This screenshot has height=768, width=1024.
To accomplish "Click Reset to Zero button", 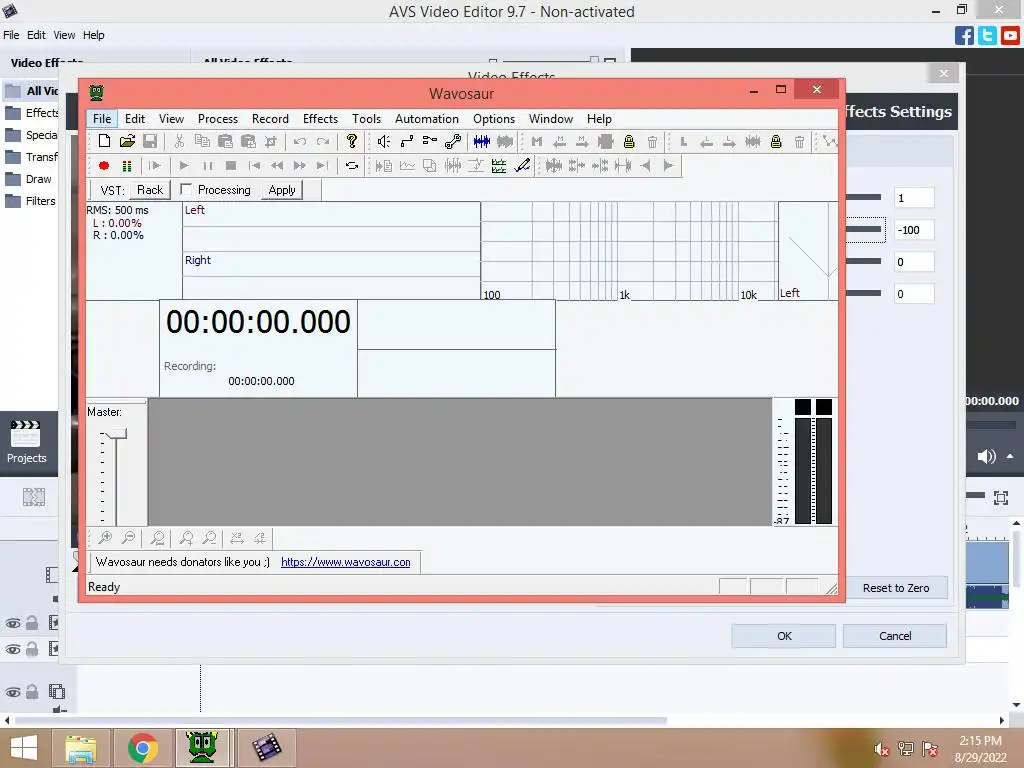I will tap(895, 588).
